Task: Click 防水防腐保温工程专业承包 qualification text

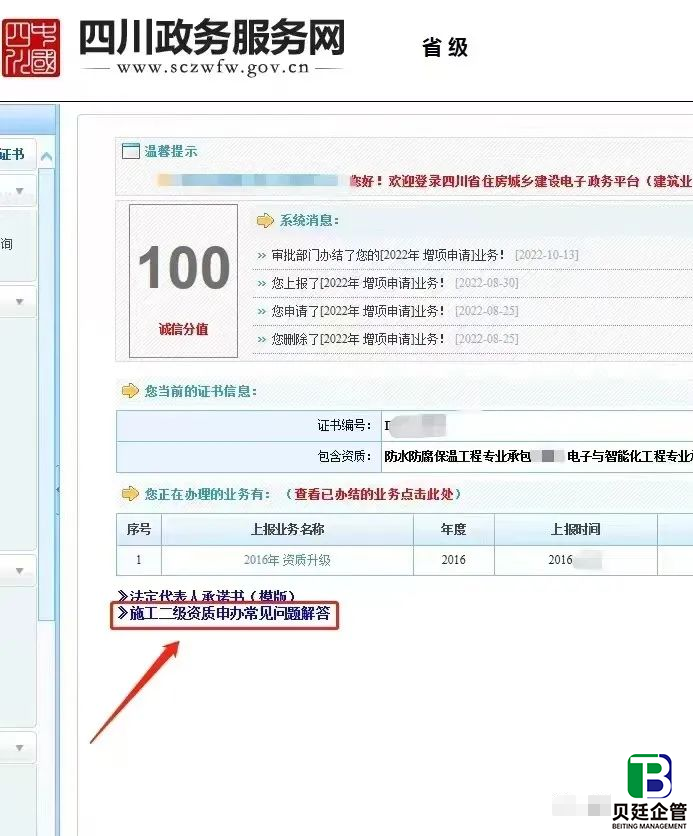Action: (x=457, y=456)
